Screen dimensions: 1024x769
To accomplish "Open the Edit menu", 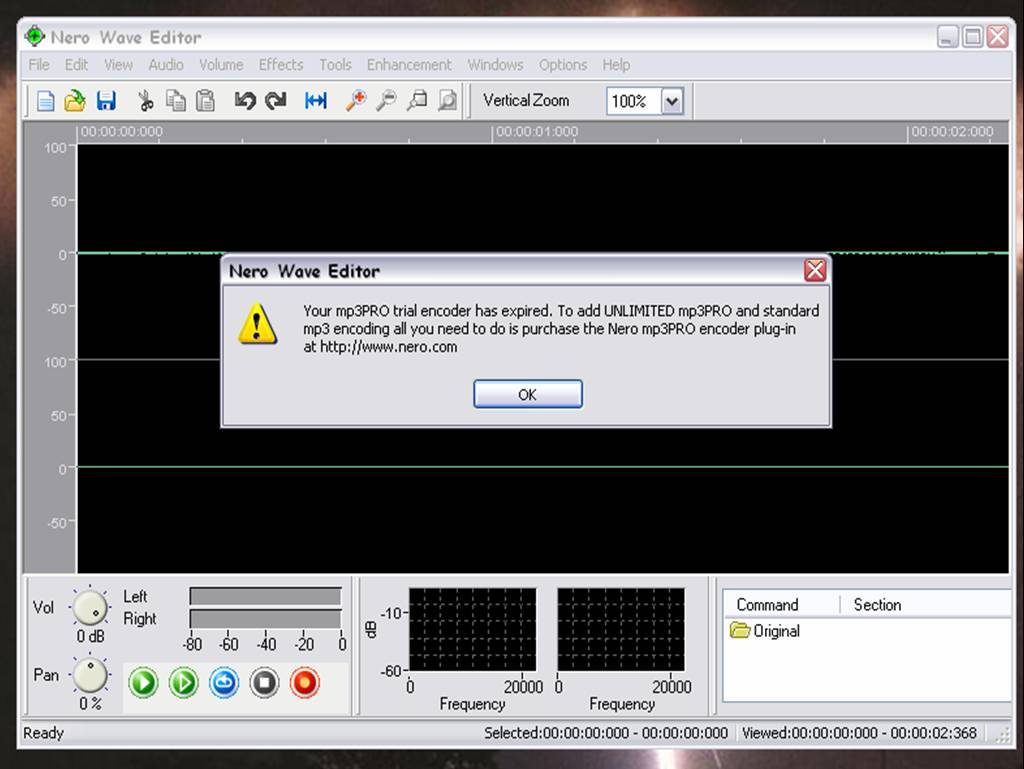I will pos(76,65).
